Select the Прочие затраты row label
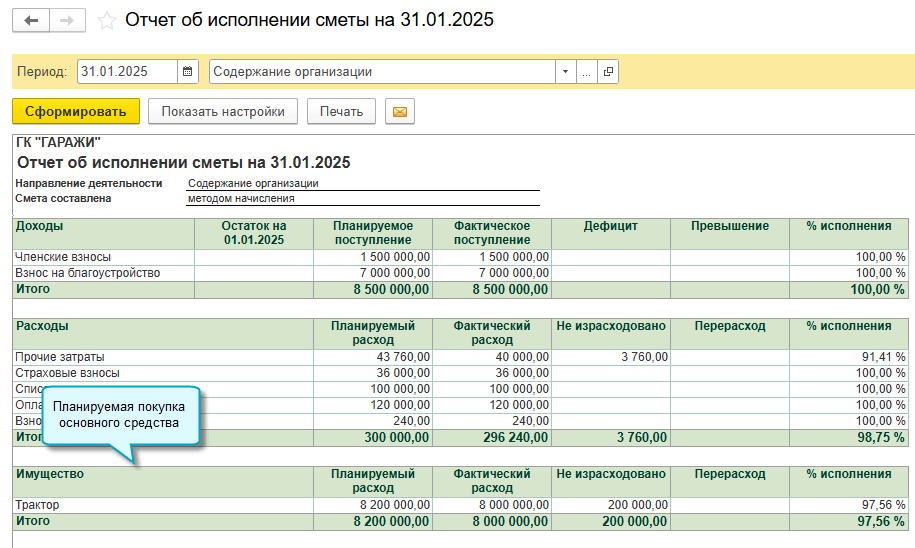Viewport: 915px width, 548px height. [60, 357]
